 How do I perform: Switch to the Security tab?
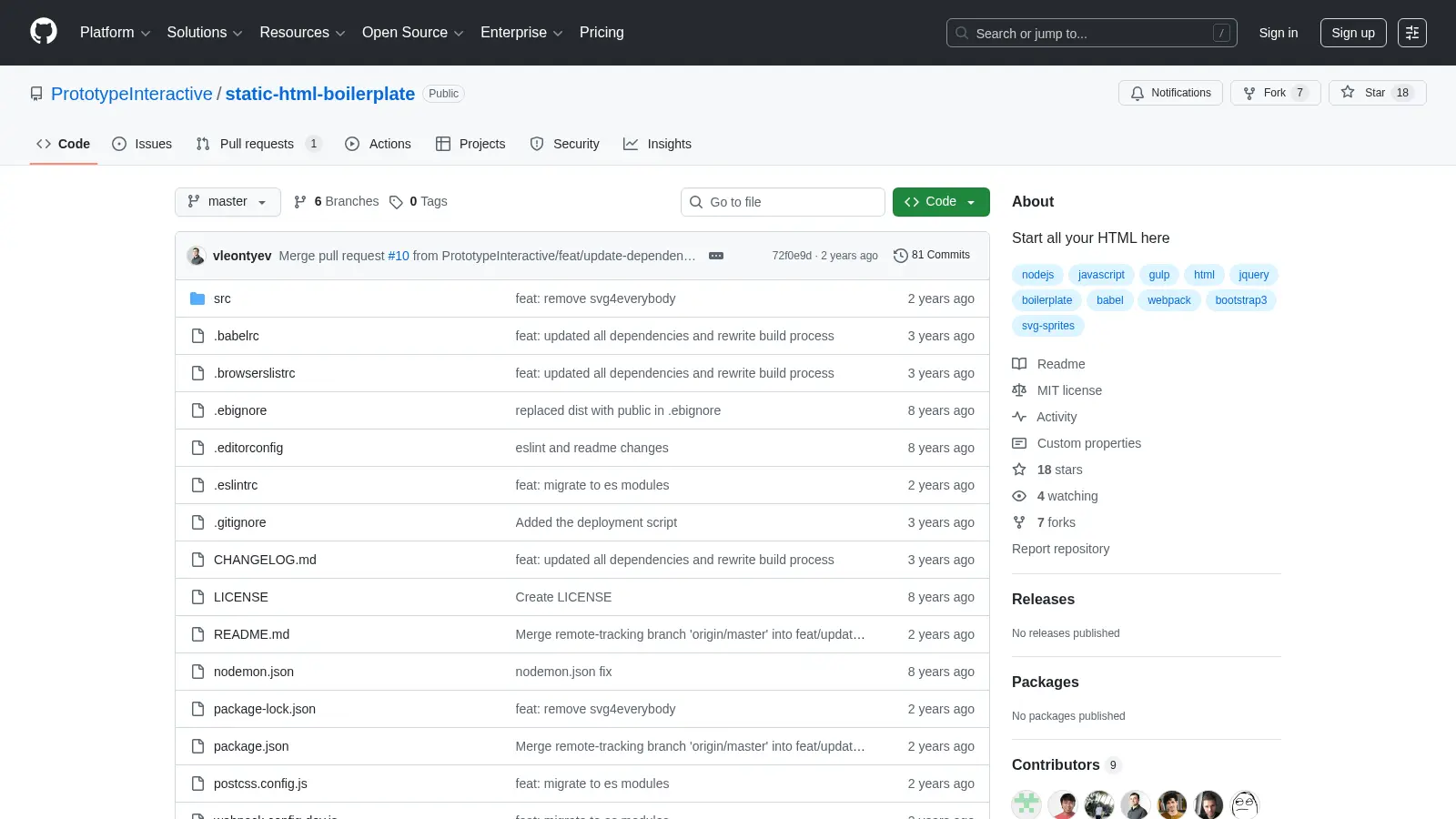click(565, 144)
